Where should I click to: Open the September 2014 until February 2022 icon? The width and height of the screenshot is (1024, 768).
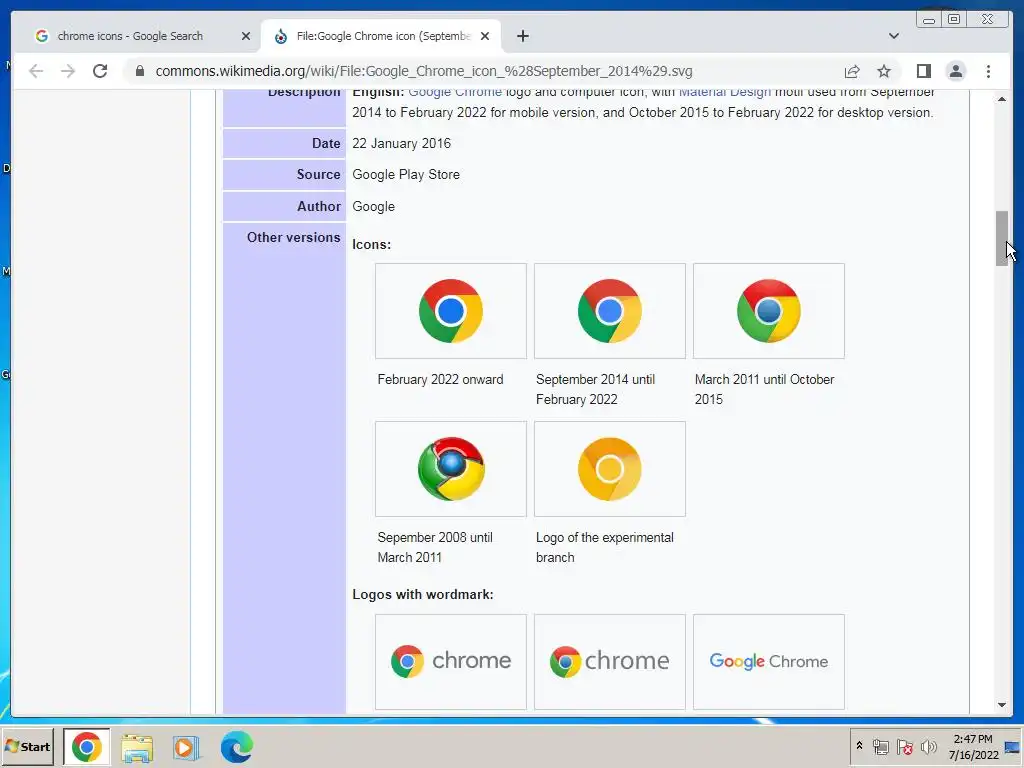point(609,311)
